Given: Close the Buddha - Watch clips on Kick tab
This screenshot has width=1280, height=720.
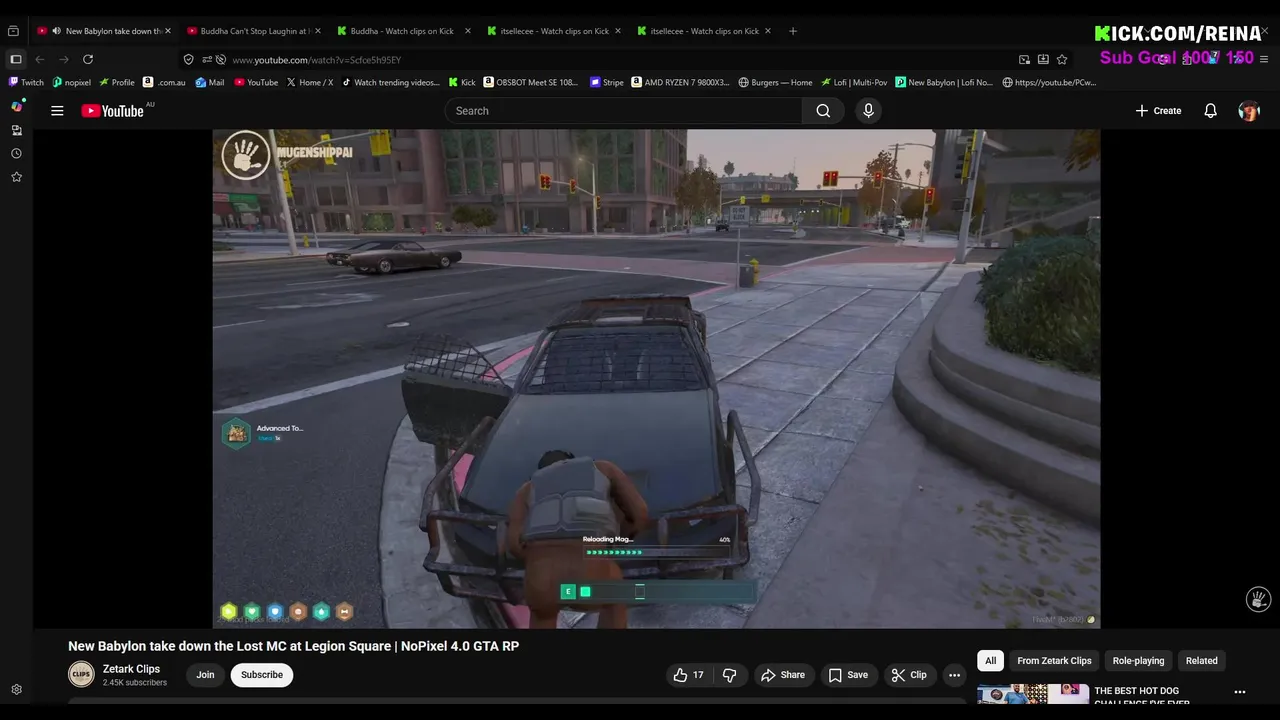Looking at the screenshot, I should pos(467,31).
